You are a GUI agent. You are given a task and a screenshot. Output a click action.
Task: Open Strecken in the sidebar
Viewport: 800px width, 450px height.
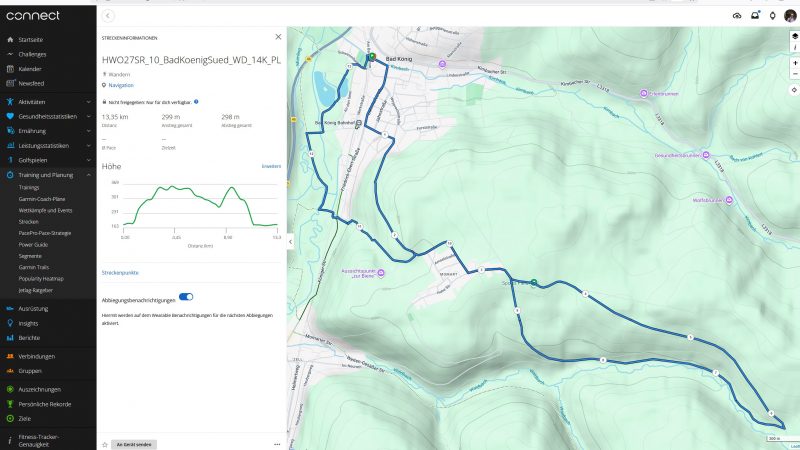[28, 221]
